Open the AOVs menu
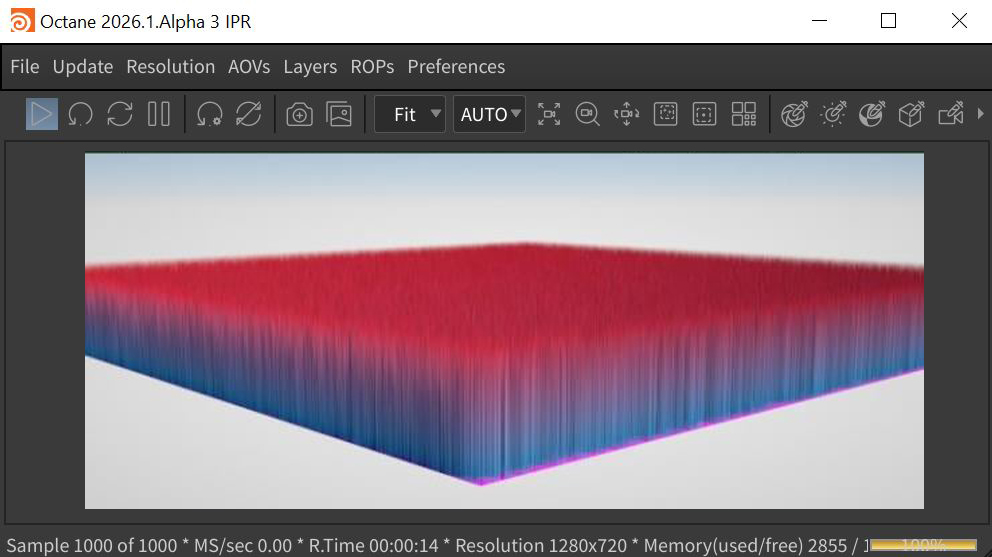 pos(249,67)
